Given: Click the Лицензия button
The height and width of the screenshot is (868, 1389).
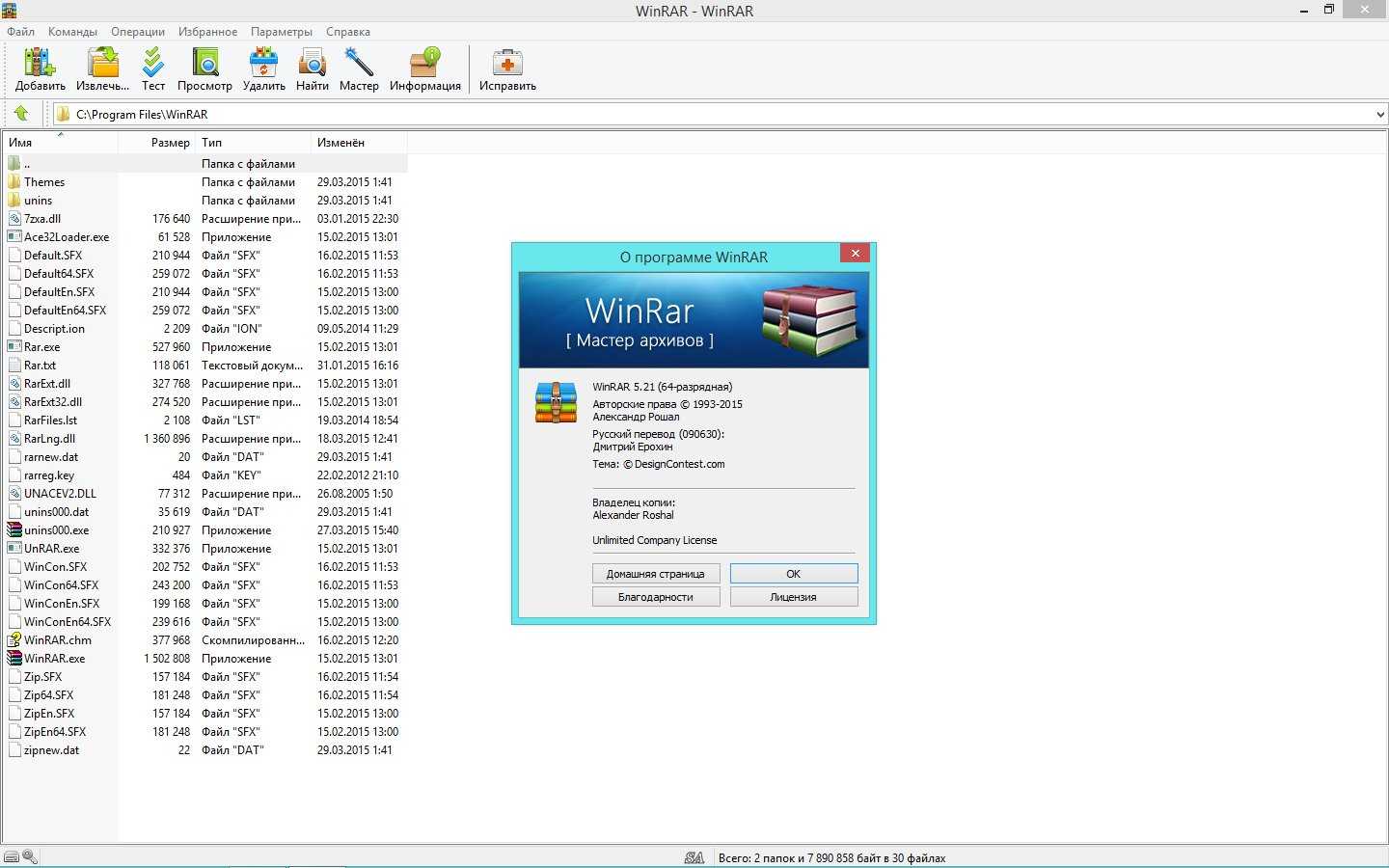Looking at the screenshot, I should (794, 596).
